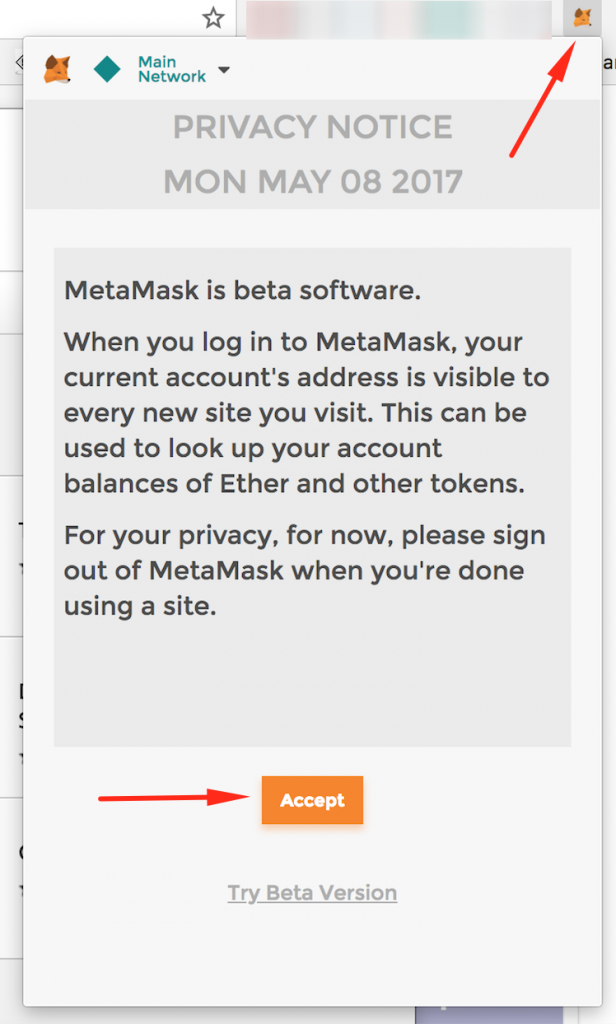The height and width of the screenshot is (1024, 616).
Task: Click the teal diamond network icon
Action: point(107,69)
